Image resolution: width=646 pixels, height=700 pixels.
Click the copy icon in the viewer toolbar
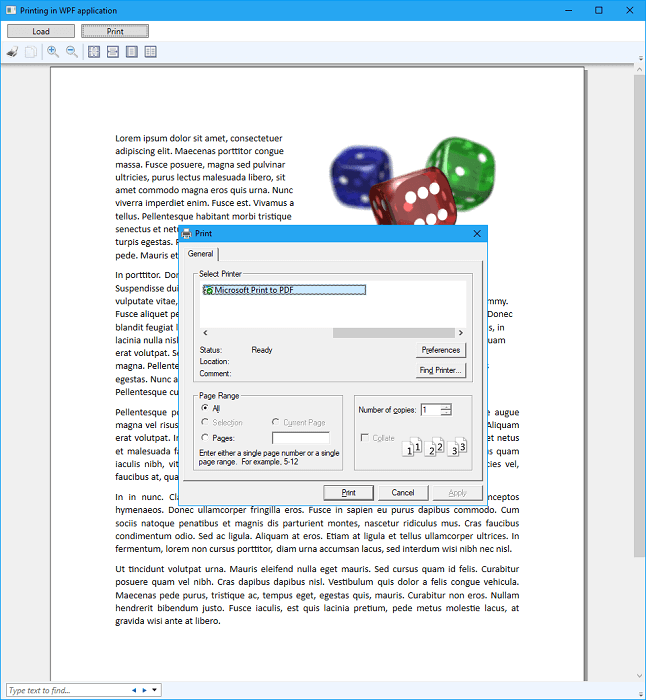pyautogui.click(x=31, y=51)
